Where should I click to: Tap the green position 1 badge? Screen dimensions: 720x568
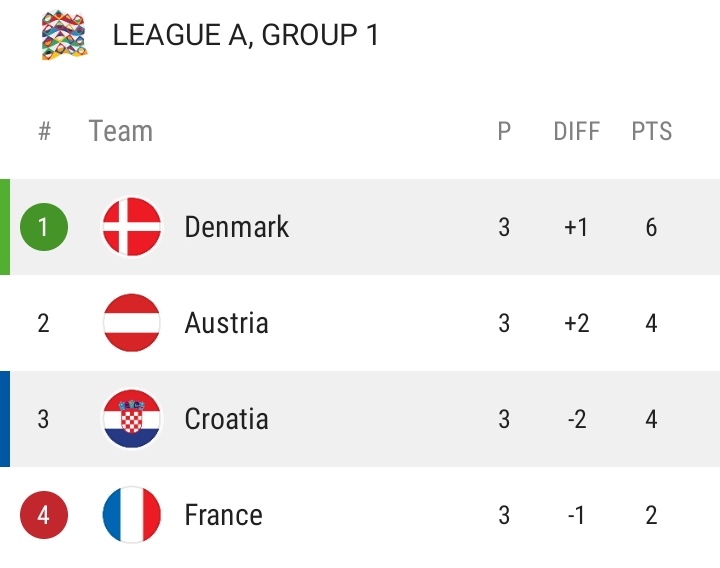tap(44, 227)
